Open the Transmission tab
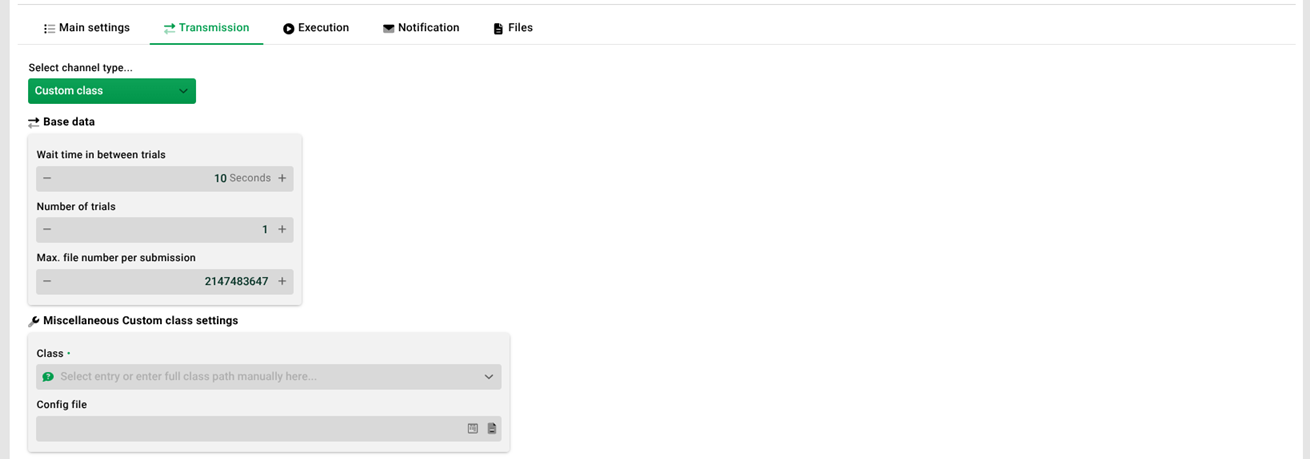The height and width of the screenshot is (459, 1310). point(206,28)
